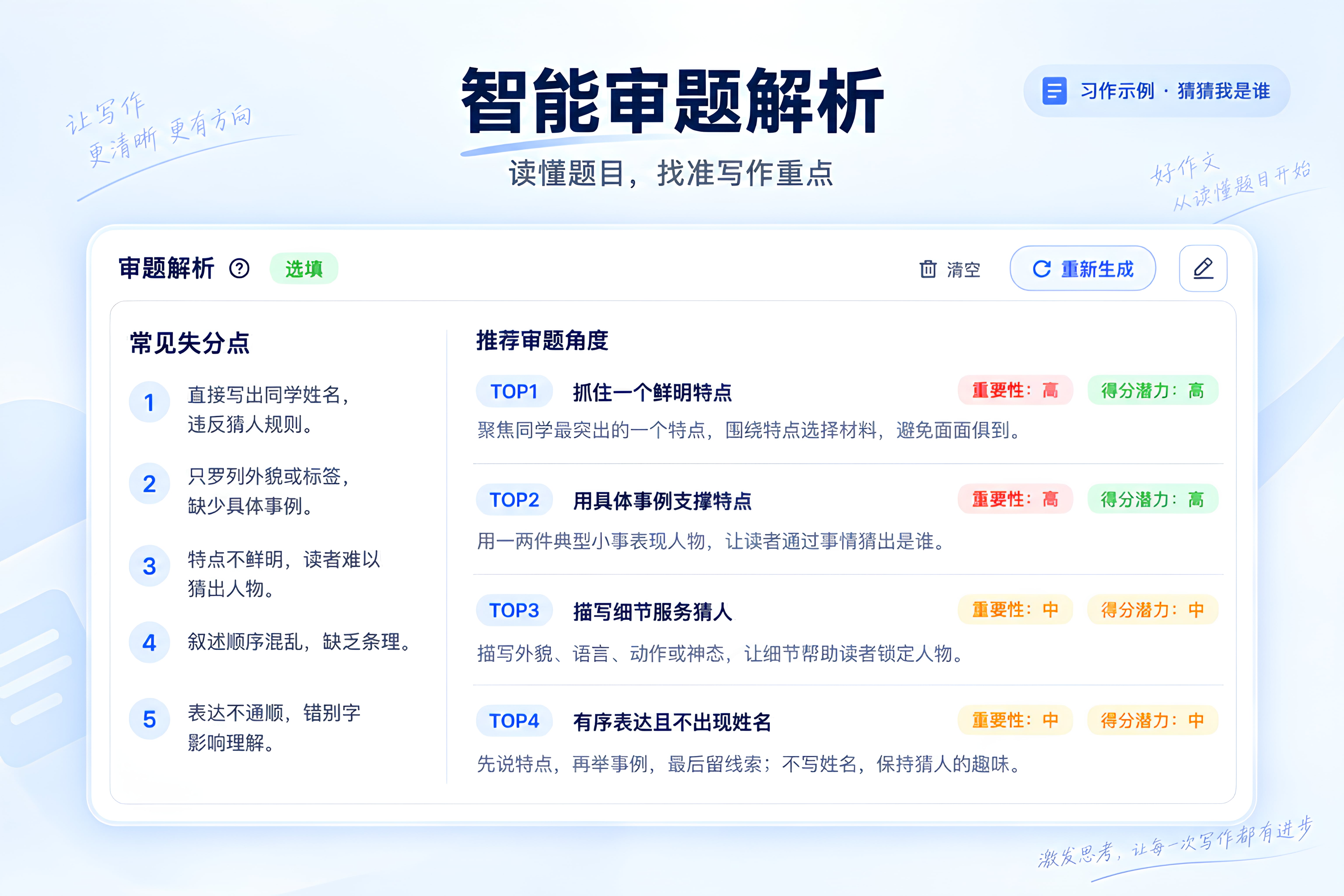This screenshot has width=1344, height=896.
Task: Click number 3 circle in 常见失分点
Action: (x=149, y=566)
